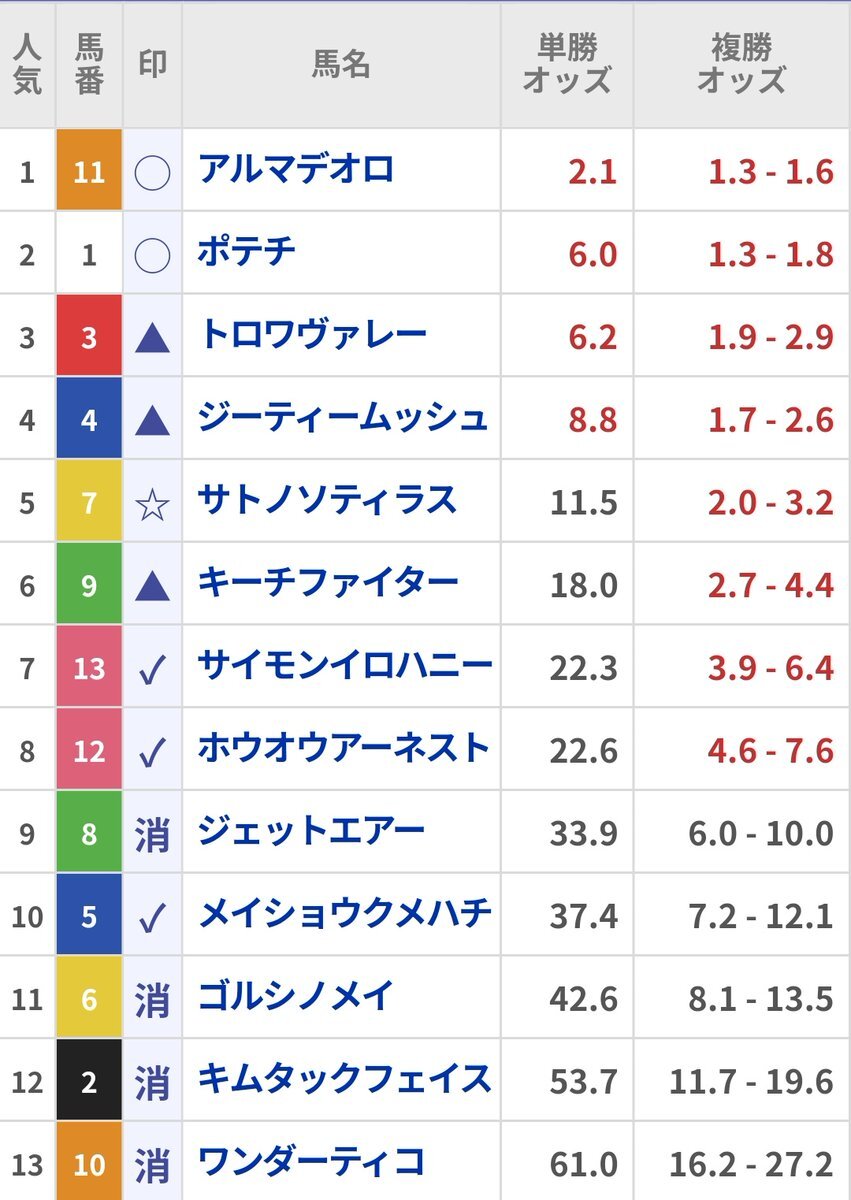This screenshot has height=1200, width=851.
Task: Click the star mark for サトノソティラス
Action: (x=152, y=505)
